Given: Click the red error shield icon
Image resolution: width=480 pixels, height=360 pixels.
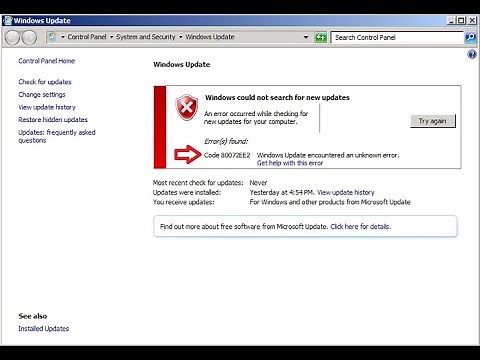Looking at the screenshot, I should (187, 107).
